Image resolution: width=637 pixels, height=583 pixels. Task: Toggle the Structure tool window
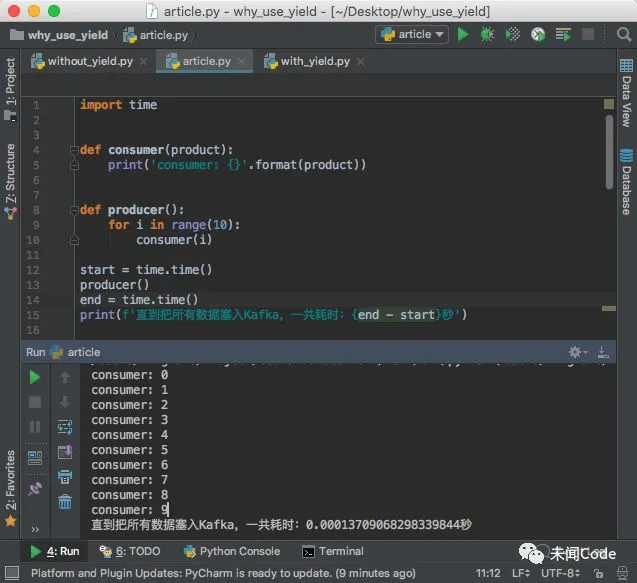(x=10, y=180)
